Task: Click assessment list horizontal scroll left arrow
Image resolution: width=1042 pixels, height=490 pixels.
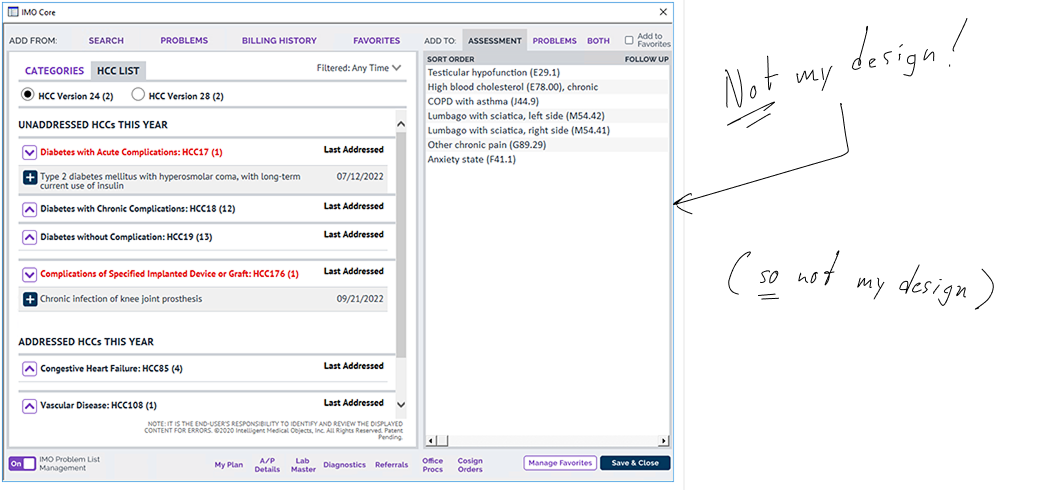Action: coord(430,441)
